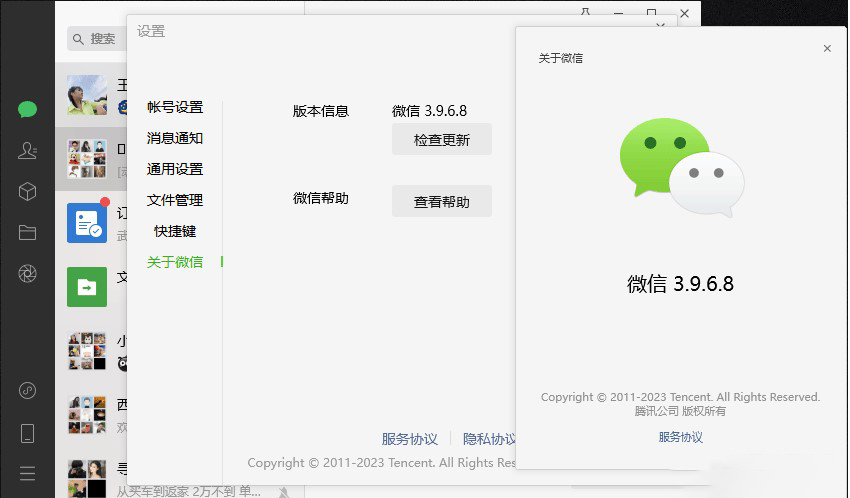Open the bottom chat avatar in list
This screenshot has width=850, height=498.
pyautogui.click(x=87, y=478)
